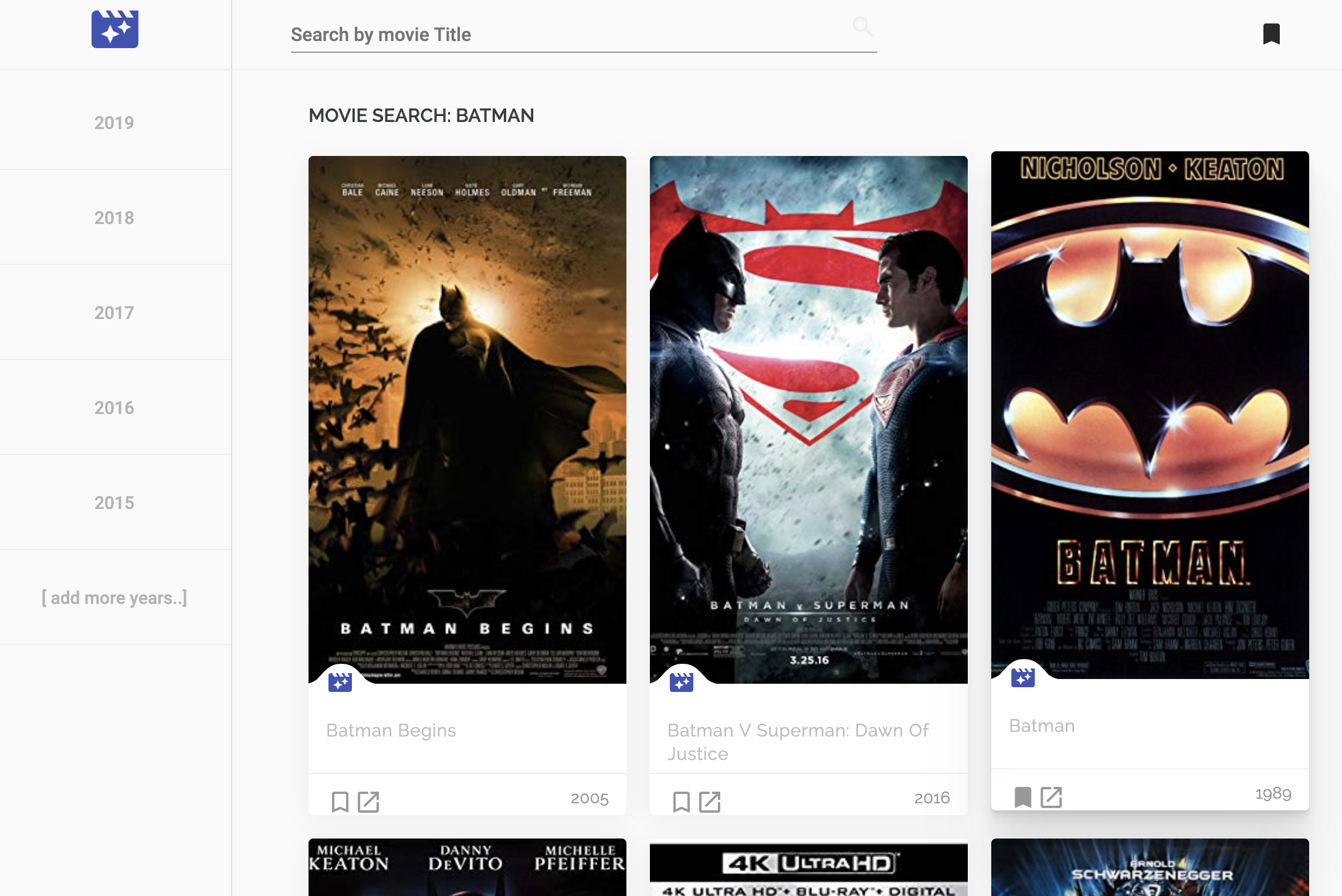Image resolution: width=1342 pixels, height=896 pixels.
Task: Open the Batman V Superman title link
Action: click(x=798, y=741)
